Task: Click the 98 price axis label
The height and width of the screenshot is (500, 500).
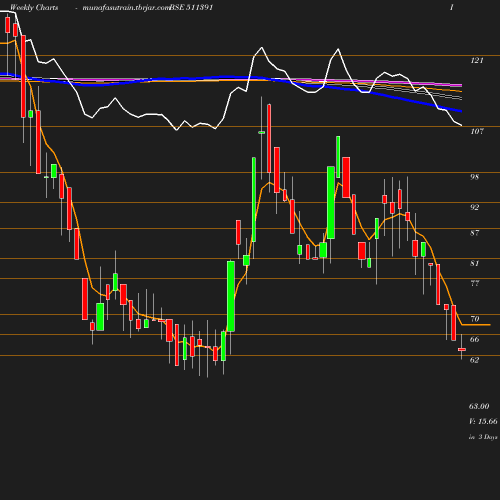Action: pyautogui.click(x=475, y=177)
